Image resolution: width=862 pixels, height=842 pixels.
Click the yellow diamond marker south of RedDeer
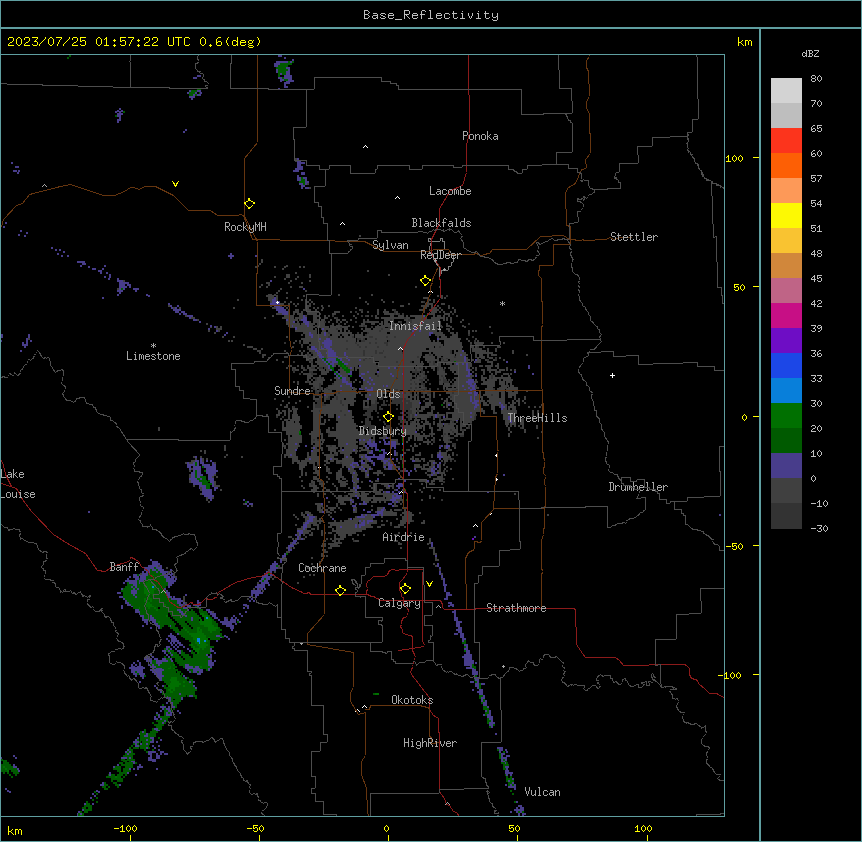425,281
